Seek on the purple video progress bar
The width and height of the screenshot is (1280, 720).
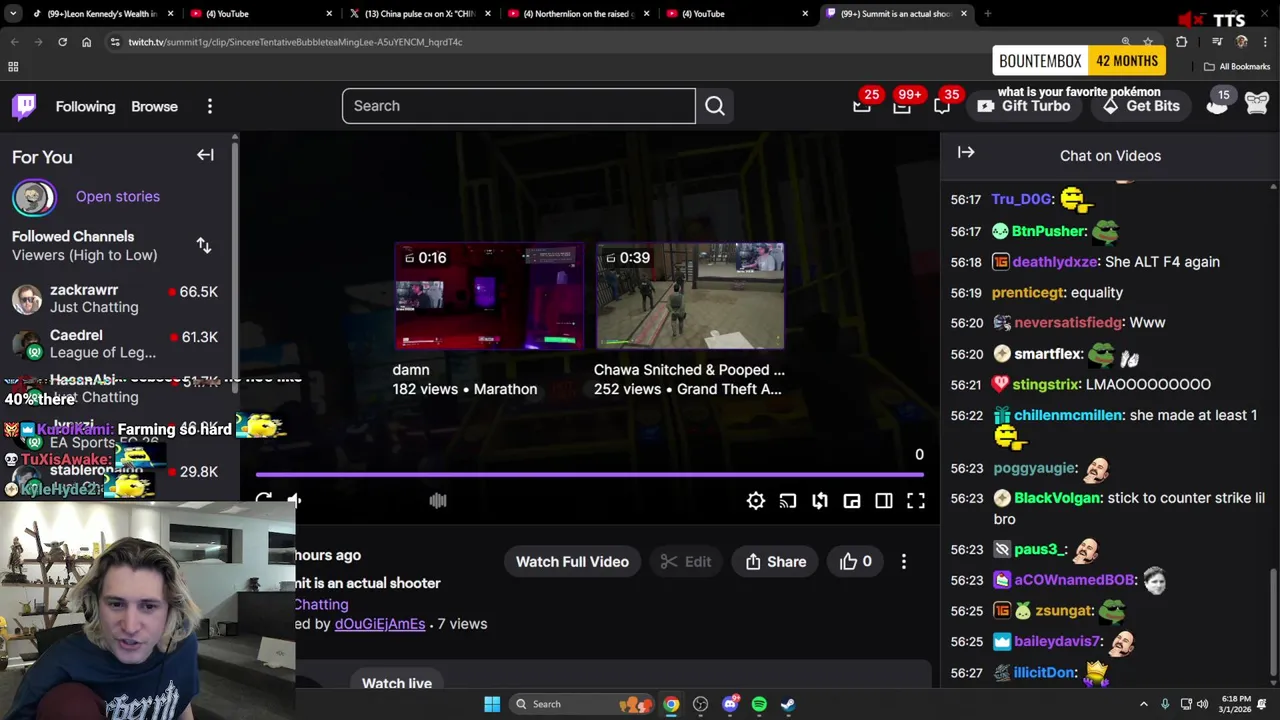point(590,475)
